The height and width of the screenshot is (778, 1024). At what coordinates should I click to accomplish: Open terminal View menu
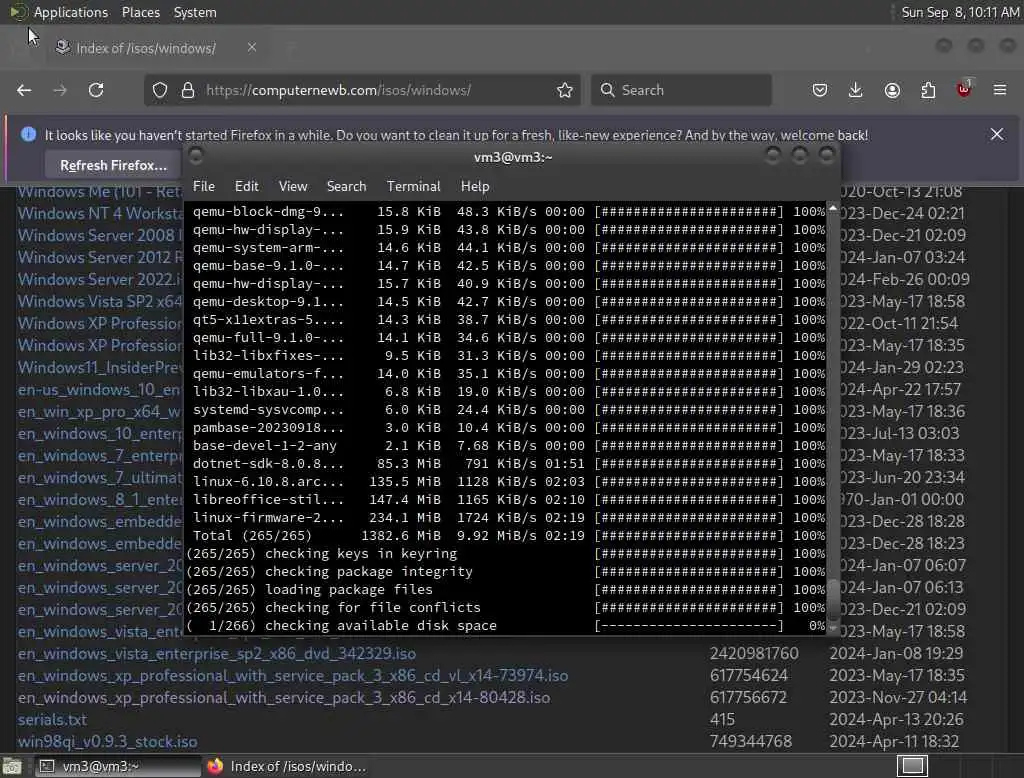pos(293,186)
